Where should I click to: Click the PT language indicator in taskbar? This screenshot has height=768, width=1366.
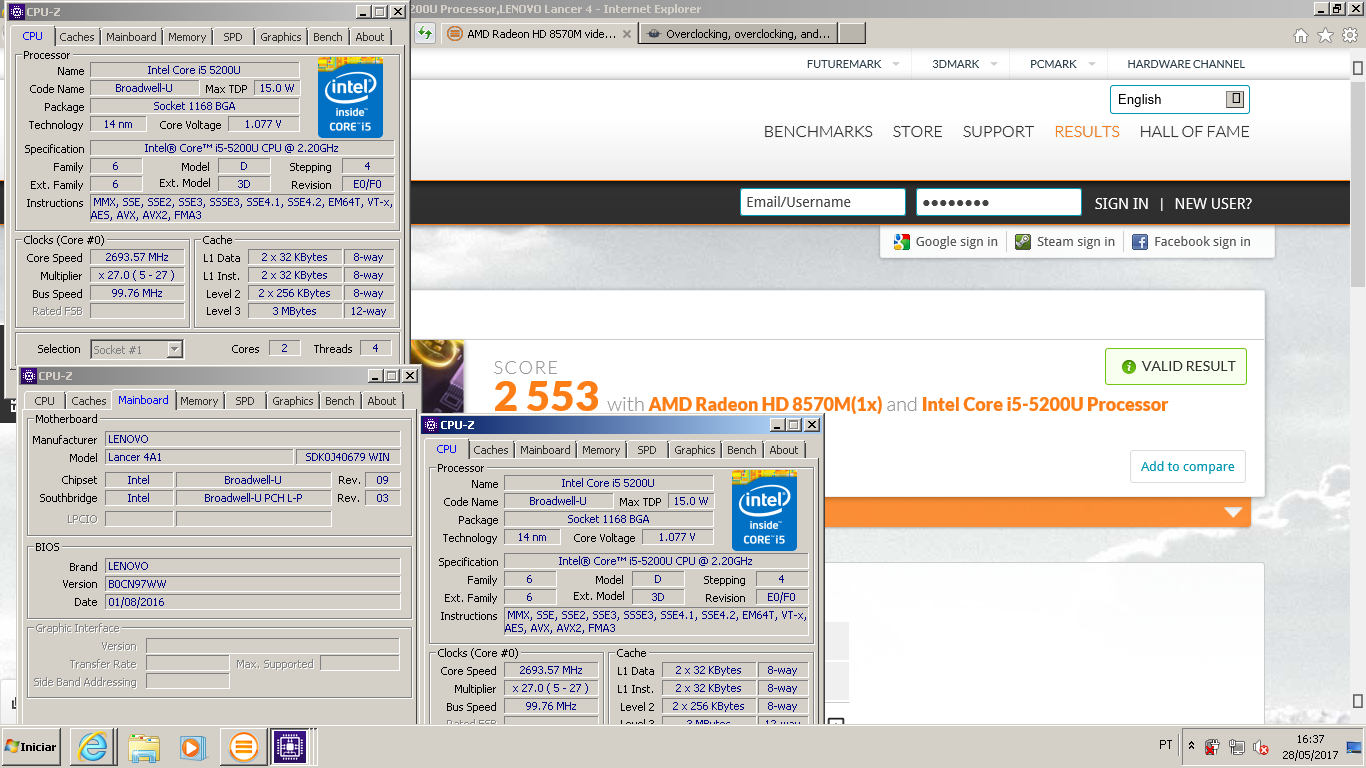[1165, 745]
